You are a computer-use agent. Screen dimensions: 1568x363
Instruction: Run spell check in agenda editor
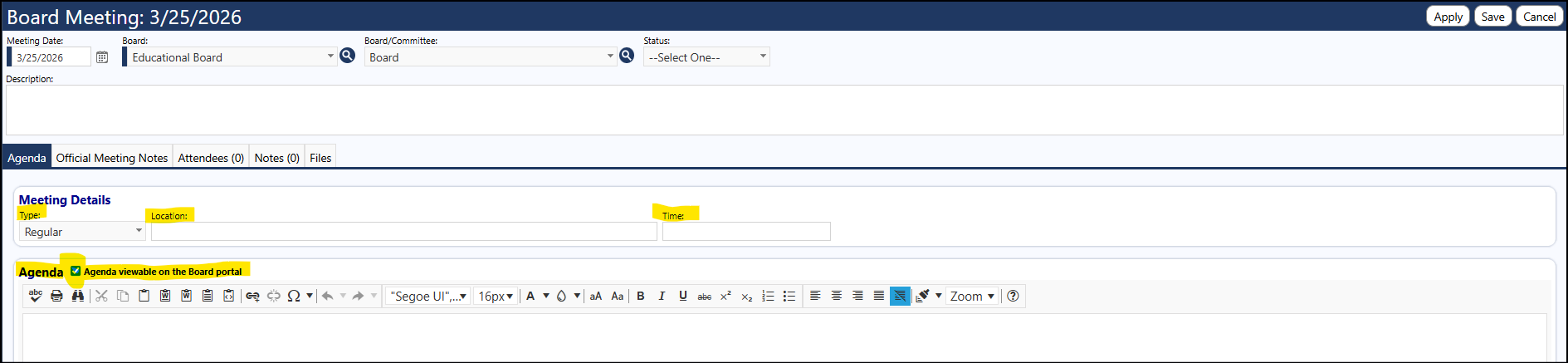coord(36,296)
